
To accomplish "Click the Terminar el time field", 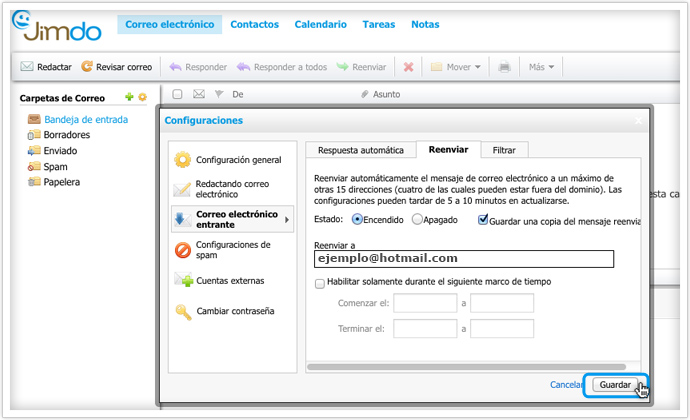I will 502,328.
